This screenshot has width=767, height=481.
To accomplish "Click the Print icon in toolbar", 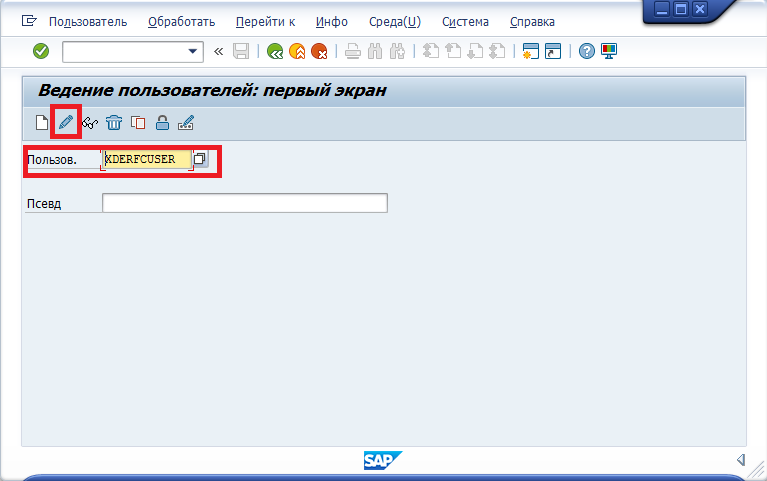I will 353,51.
